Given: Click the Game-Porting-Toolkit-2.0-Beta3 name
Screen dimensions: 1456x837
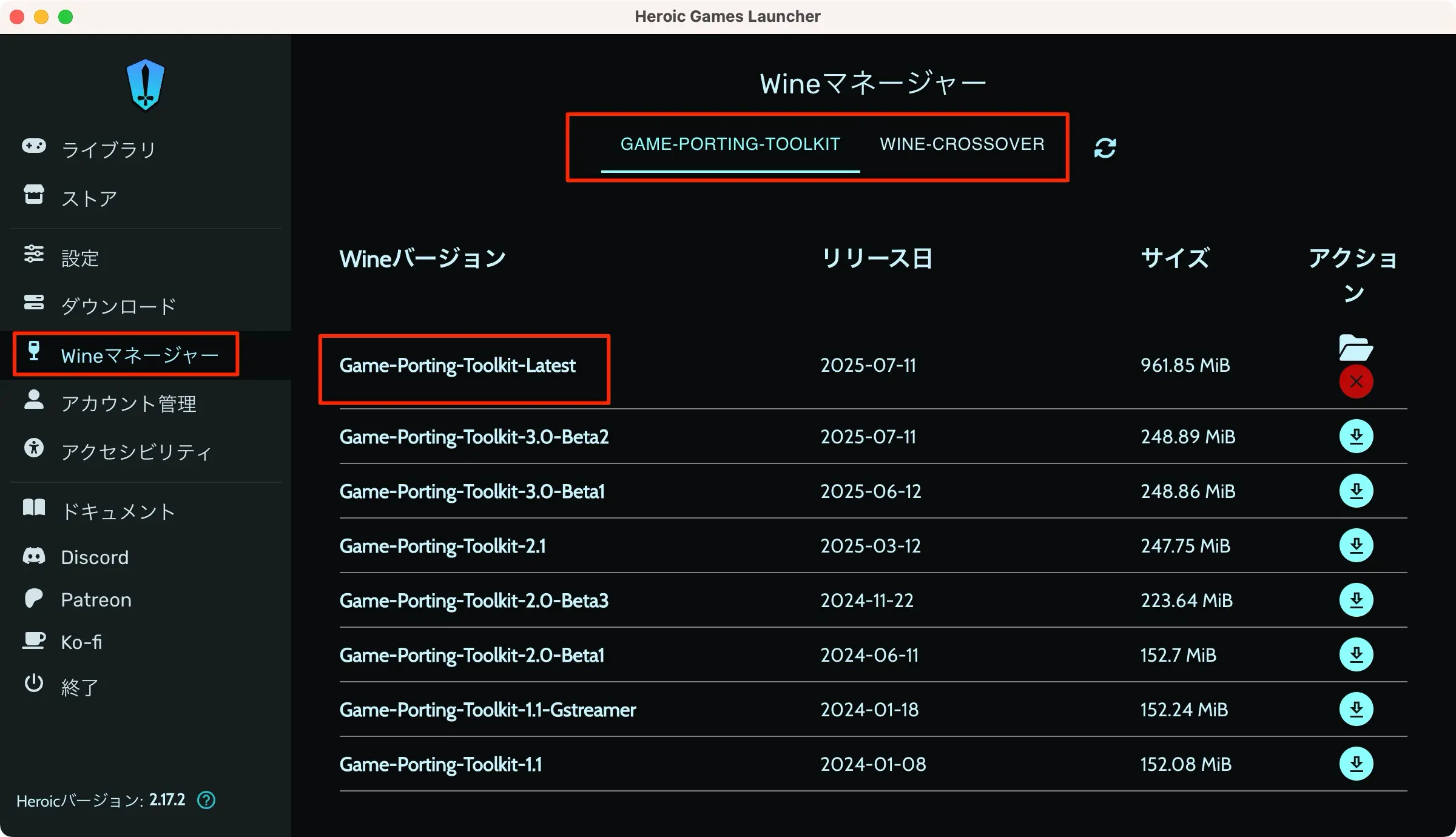Looking at the screenshot, I should pos(474,600).
